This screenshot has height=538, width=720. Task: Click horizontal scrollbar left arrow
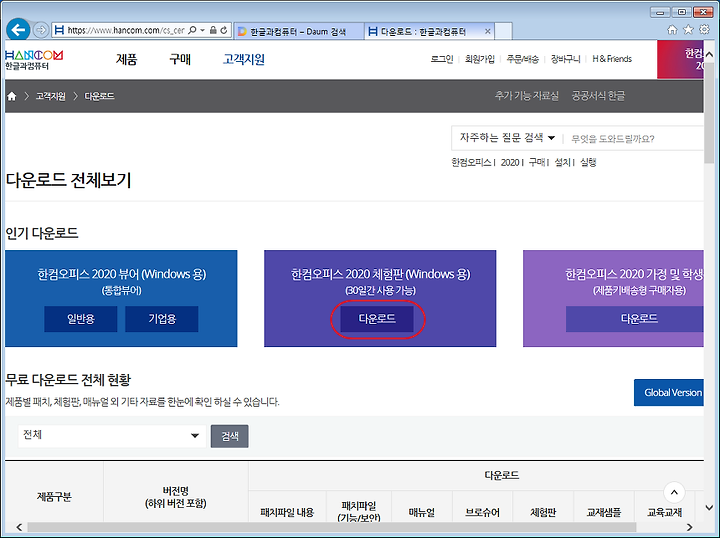point(19,527)
